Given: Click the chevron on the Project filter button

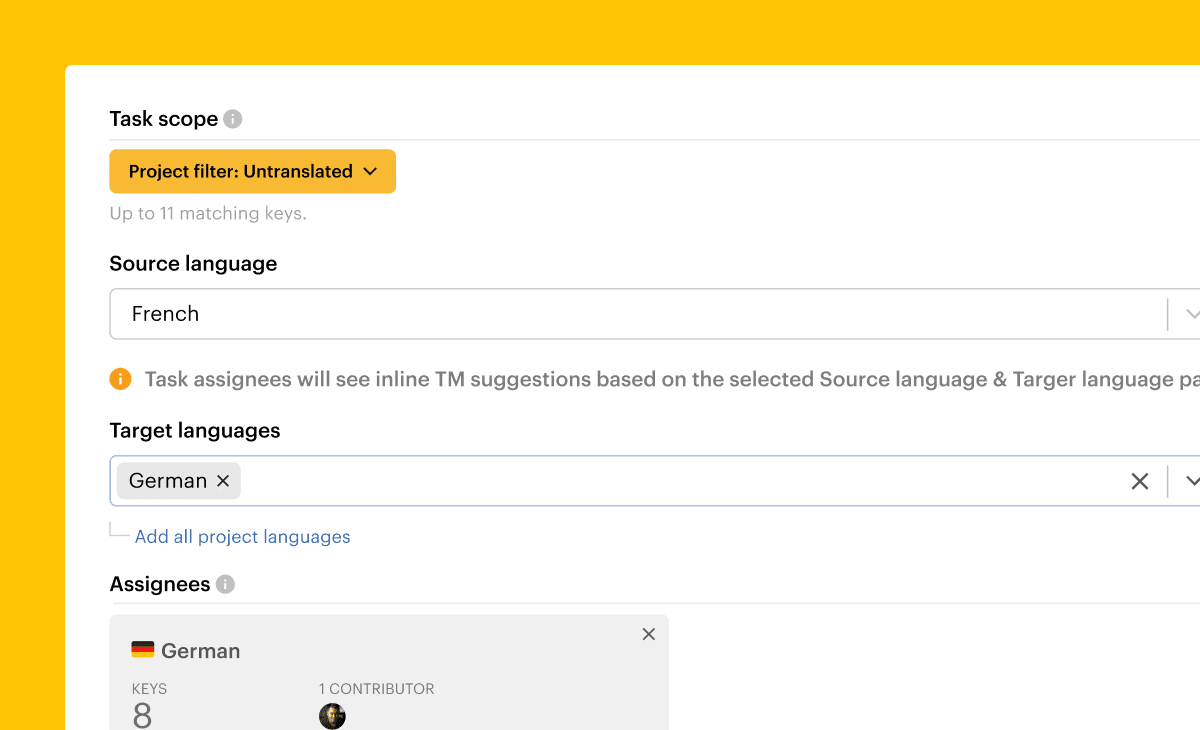Looking at the screenshot, I should click(370, 172).
